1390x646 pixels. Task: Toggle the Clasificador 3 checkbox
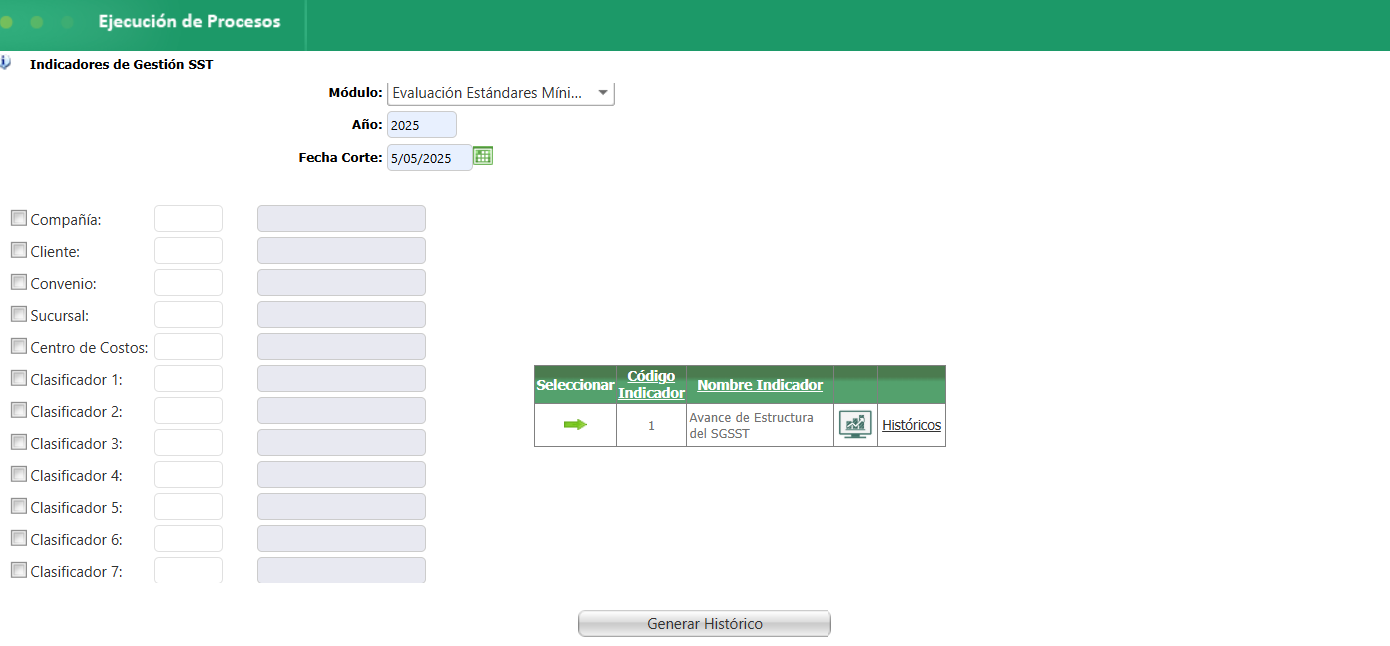pyautogui.click(x=19, y=442)
